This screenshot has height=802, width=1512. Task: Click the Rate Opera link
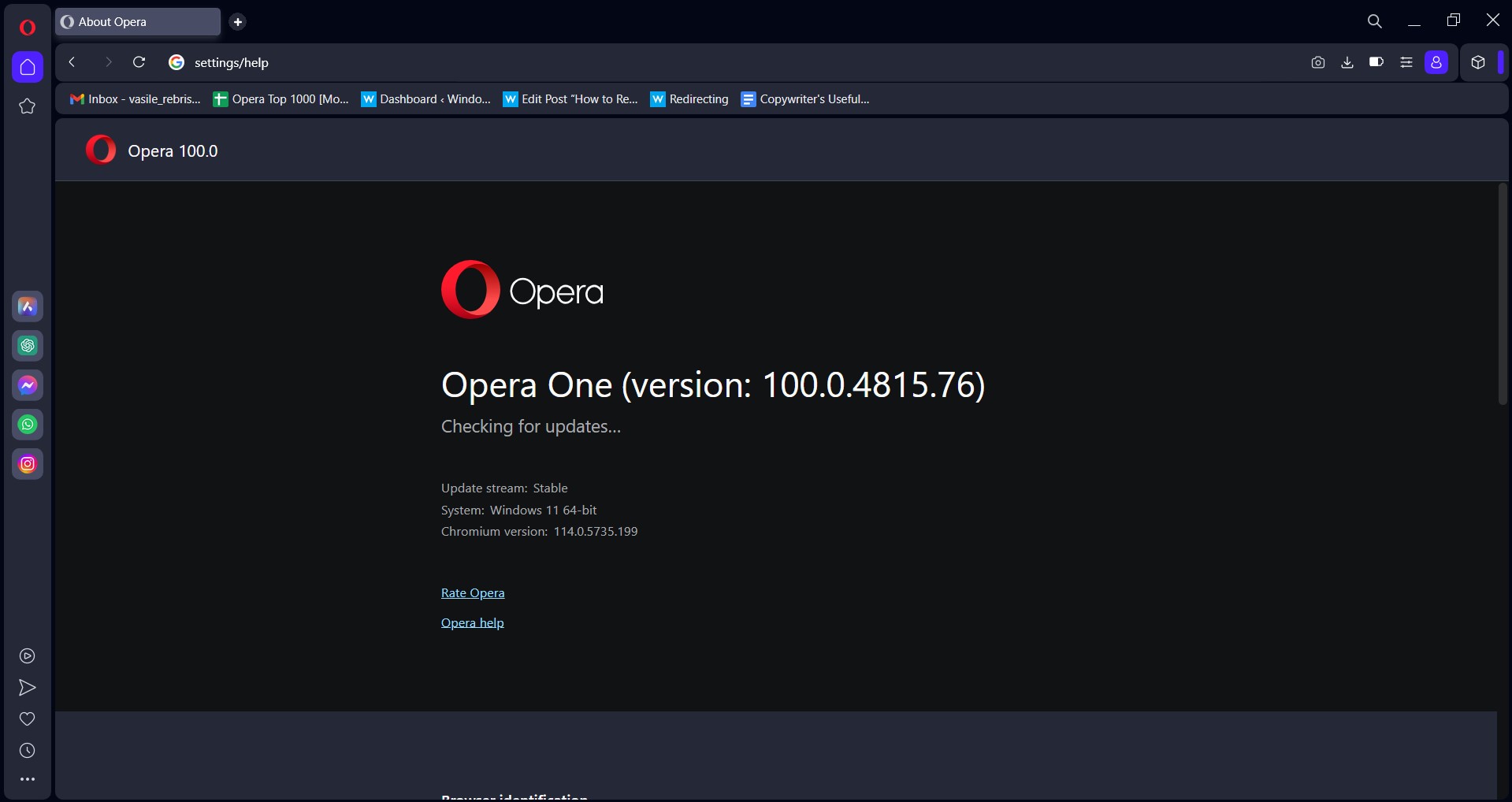pos(473,593)
